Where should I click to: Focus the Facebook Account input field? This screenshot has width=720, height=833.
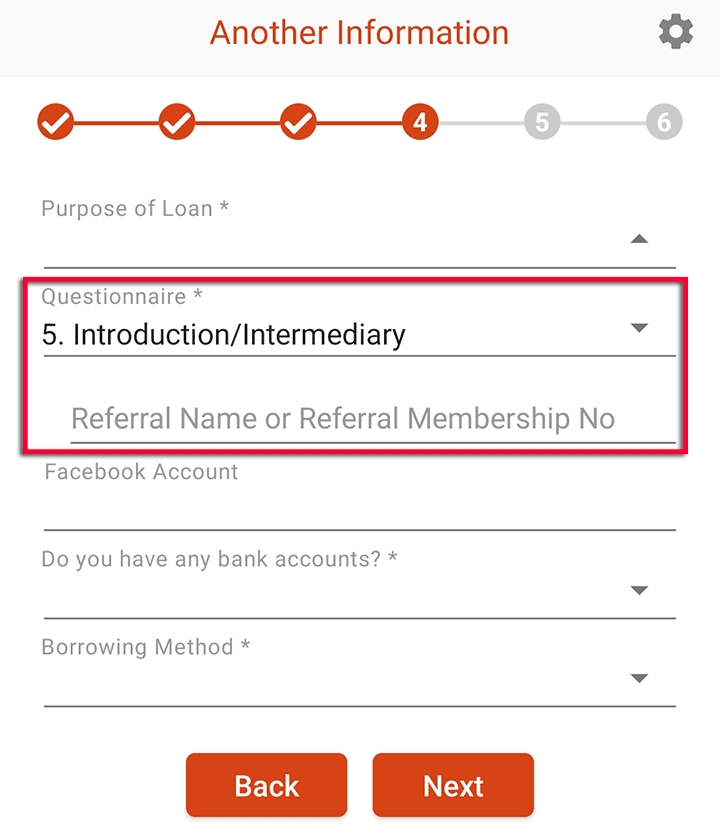(360, 509)
